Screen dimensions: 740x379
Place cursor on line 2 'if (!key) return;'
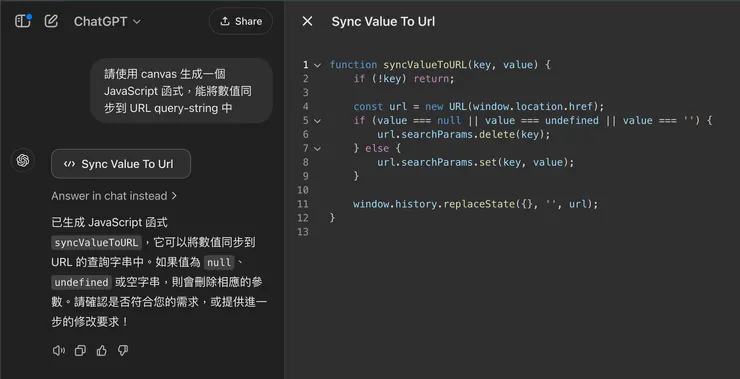click(404, 79)
